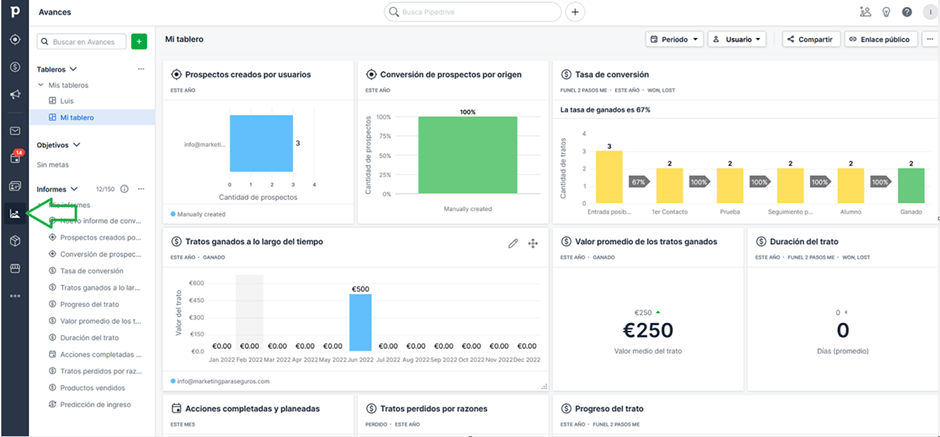The width and height of the screenshot is (940, 437).
Task: Edit Tratos ganados report with pencil icon
Action: [x=513, y=243]
